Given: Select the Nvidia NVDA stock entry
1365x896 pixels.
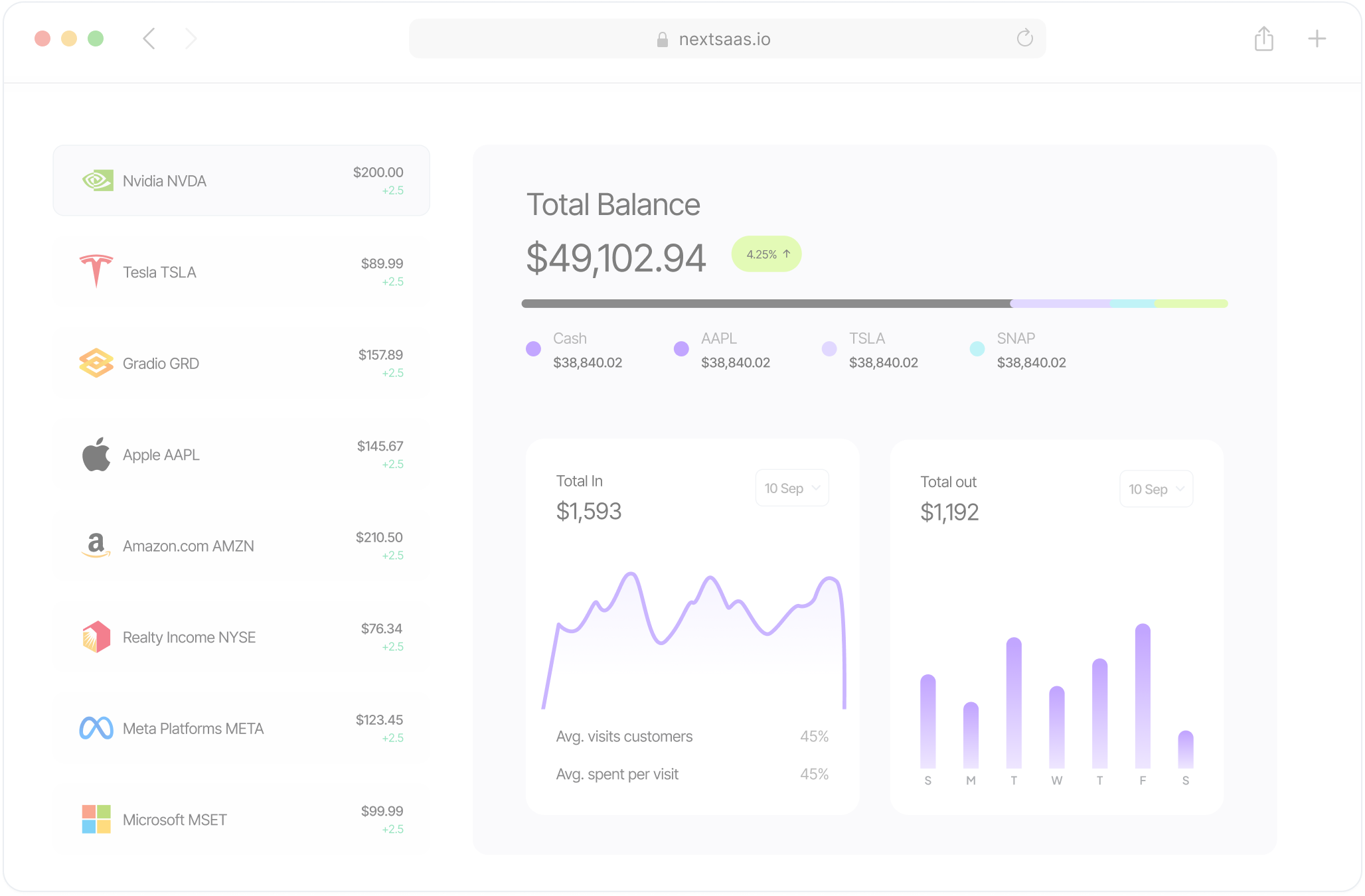Looking at the screenshot, I should [x=241, y=180].
